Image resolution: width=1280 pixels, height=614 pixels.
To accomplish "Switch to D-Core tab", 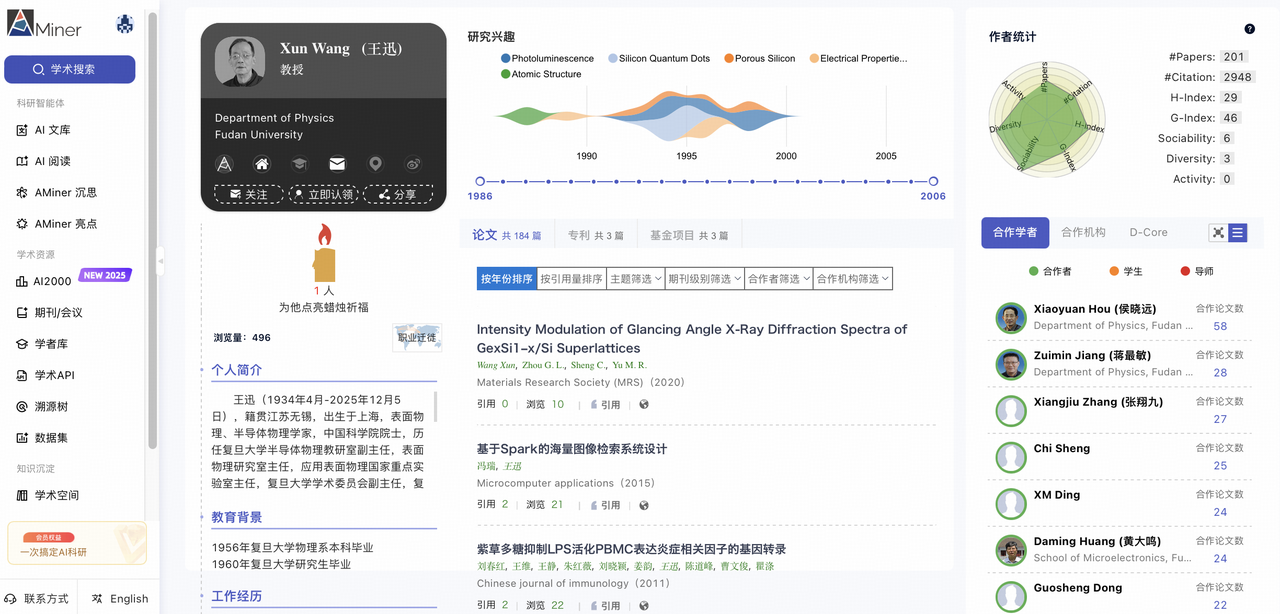I will click(x=1148, y=232).
